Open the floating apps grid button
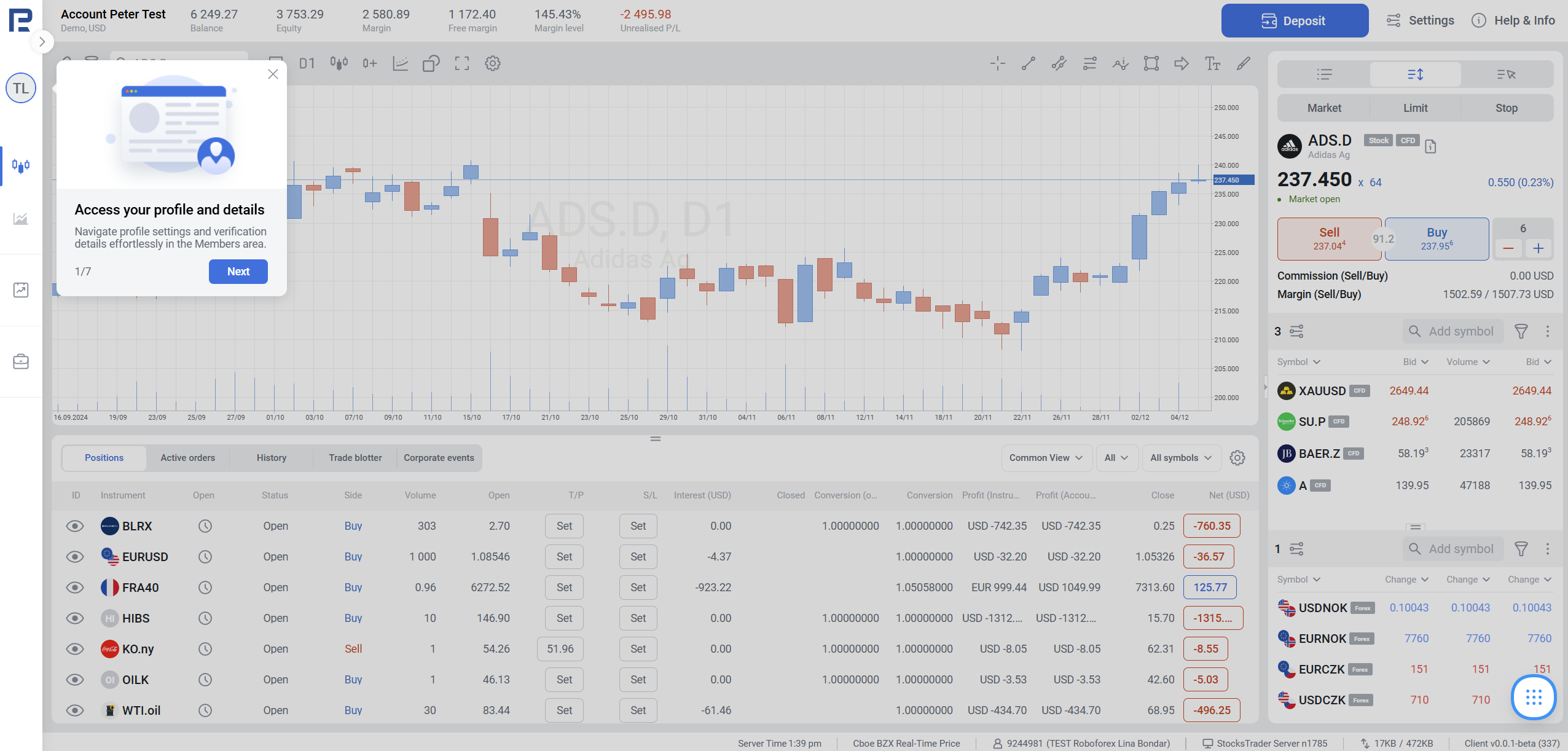 tap(1534, 697)
